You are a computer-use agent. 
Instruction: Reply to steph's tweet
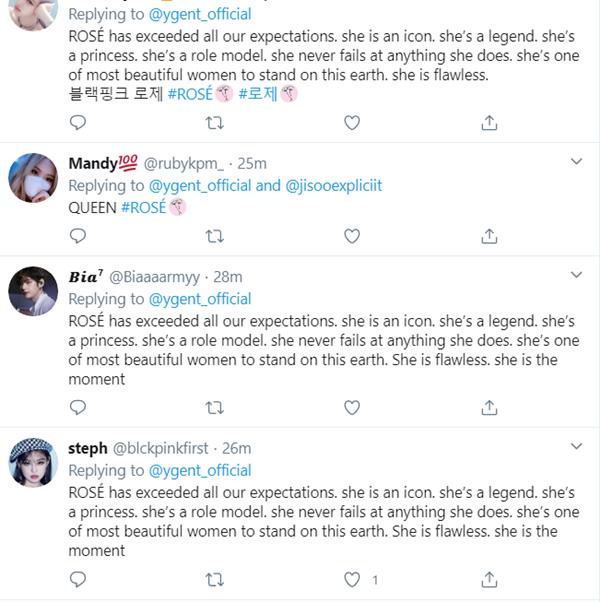click(x=78, y=579)
